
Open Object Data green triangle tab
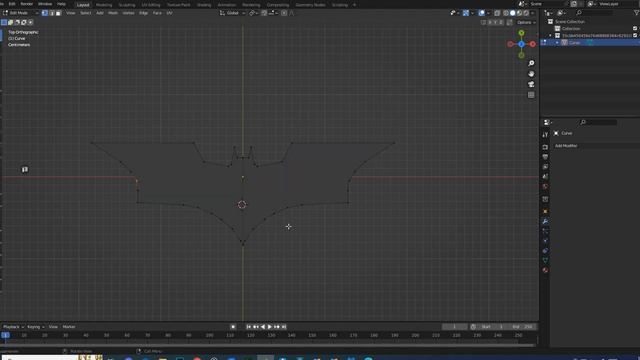tap(545, 260)
